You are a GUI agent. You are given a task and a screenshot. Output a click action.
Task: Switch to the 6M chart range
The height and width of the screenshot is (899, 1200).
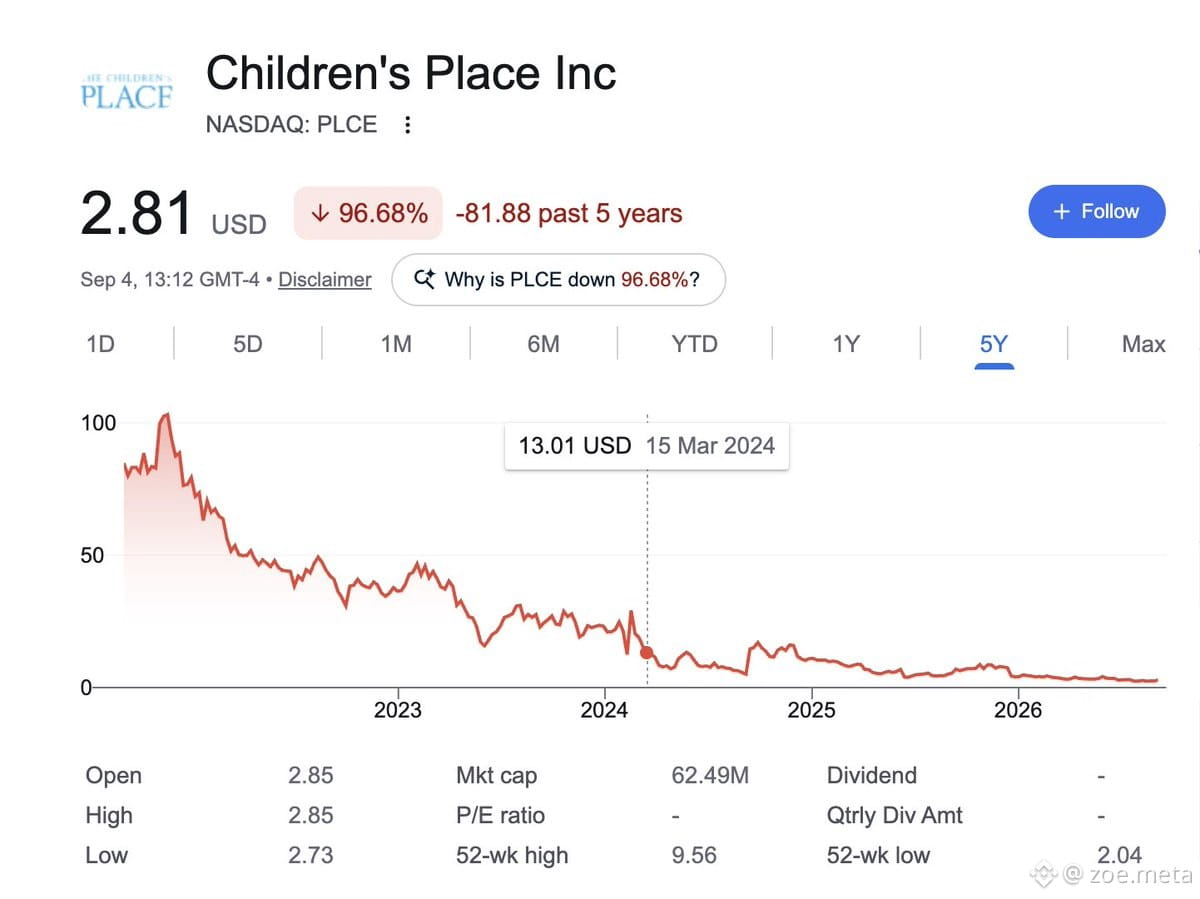[543, 344]
